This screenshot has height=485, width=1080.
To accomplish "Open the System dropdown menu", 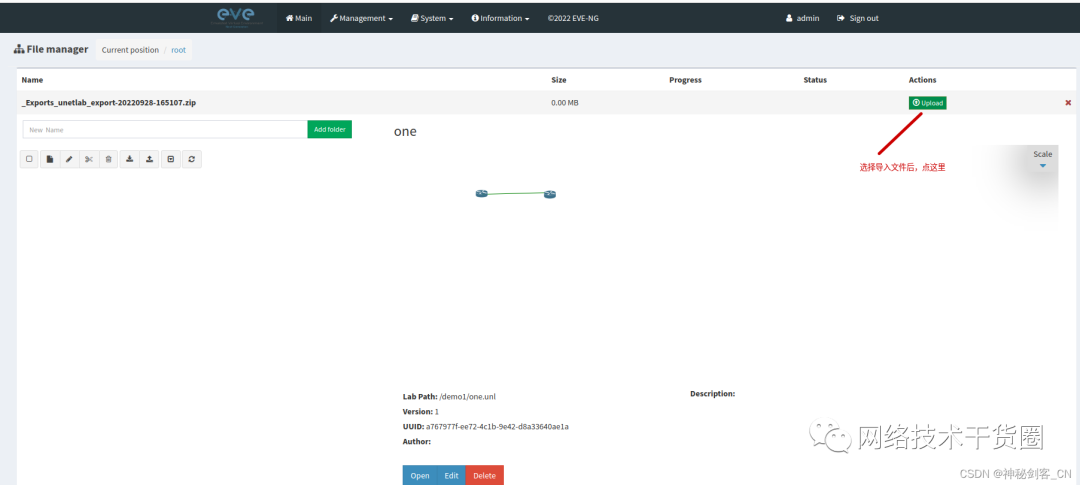I will 433,19.
